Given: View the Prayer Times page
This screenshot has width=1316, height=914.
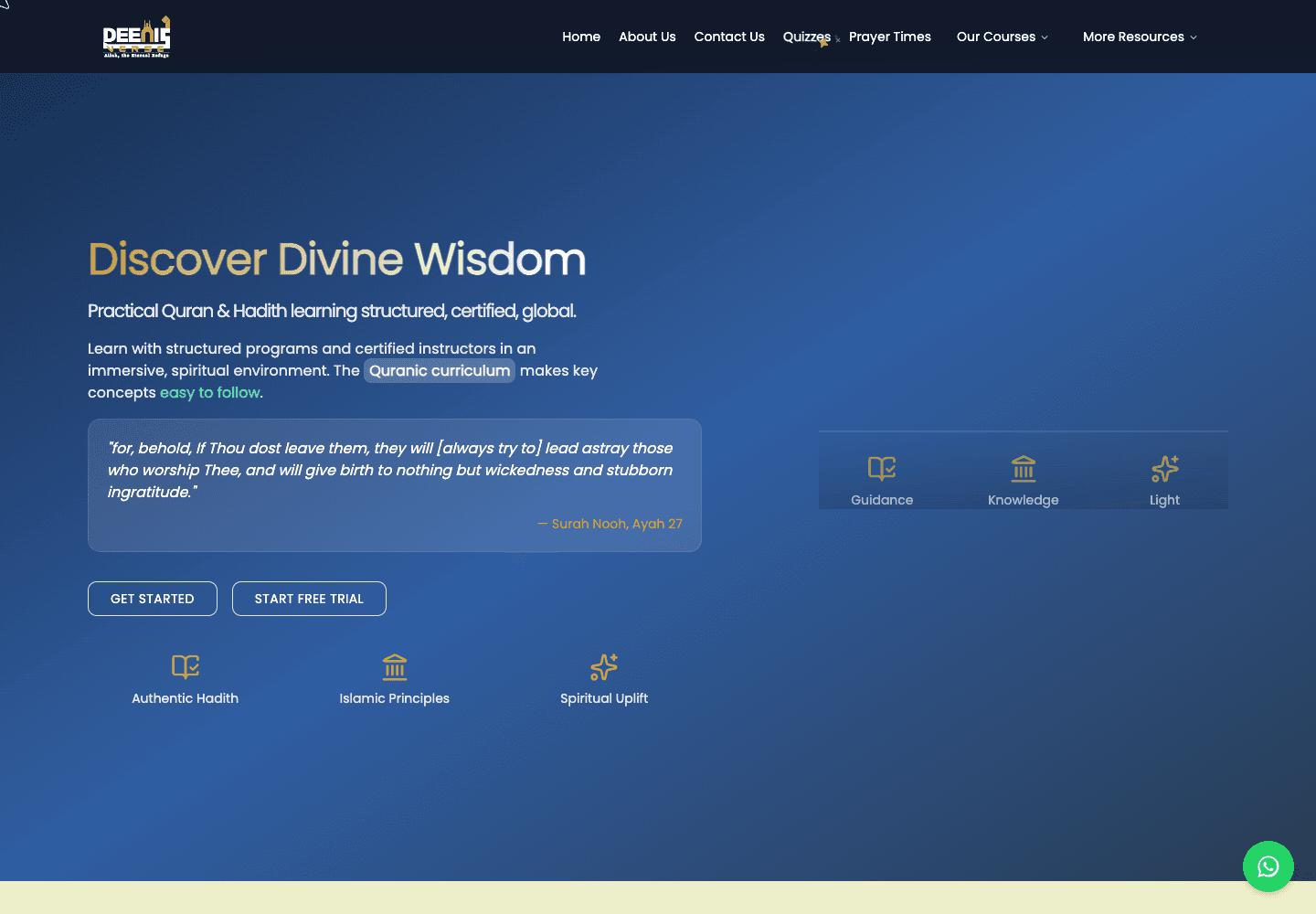Looking at the screenshot, I should coord(890,37).
